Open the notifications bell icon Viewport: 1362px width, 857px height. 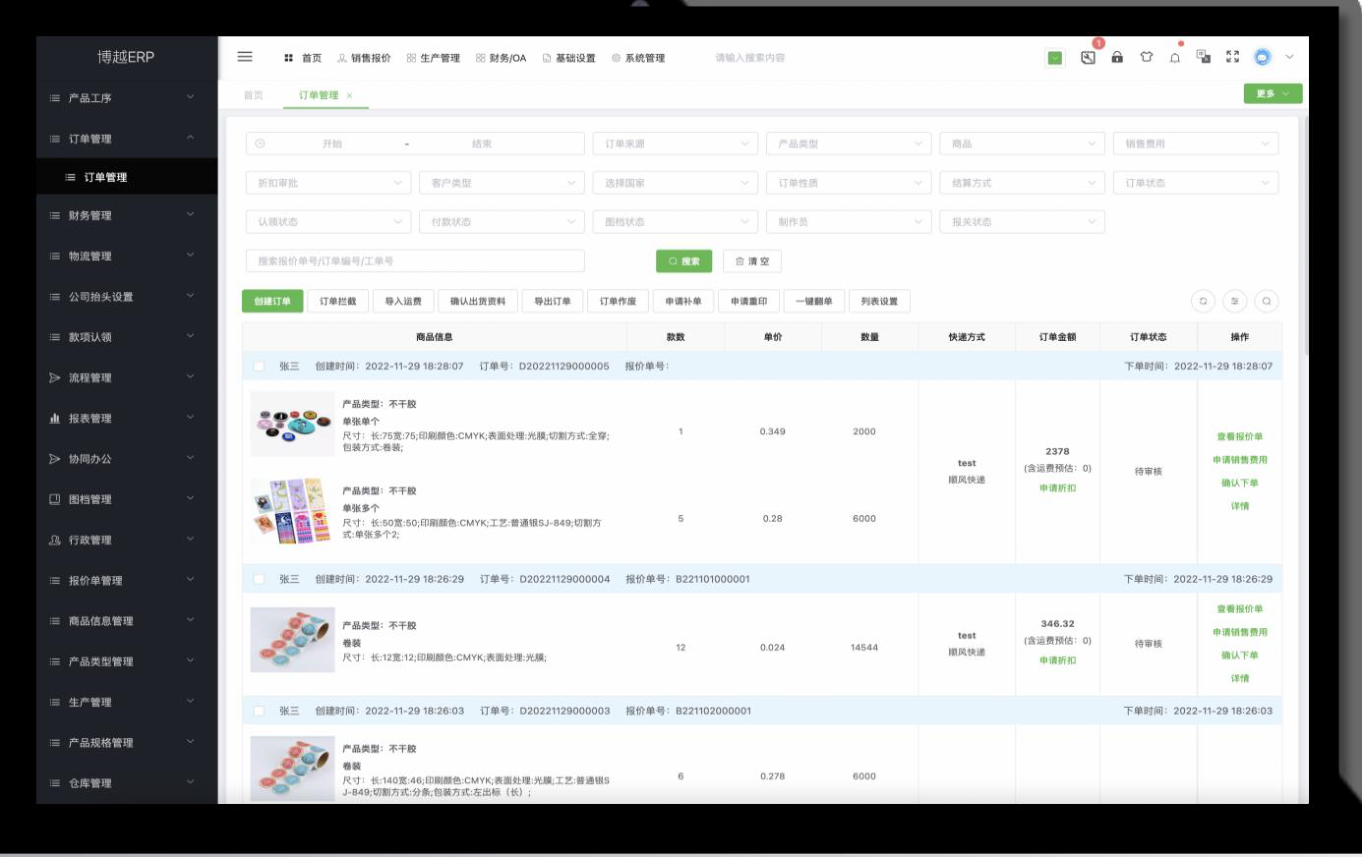(x=1177, y=59)
